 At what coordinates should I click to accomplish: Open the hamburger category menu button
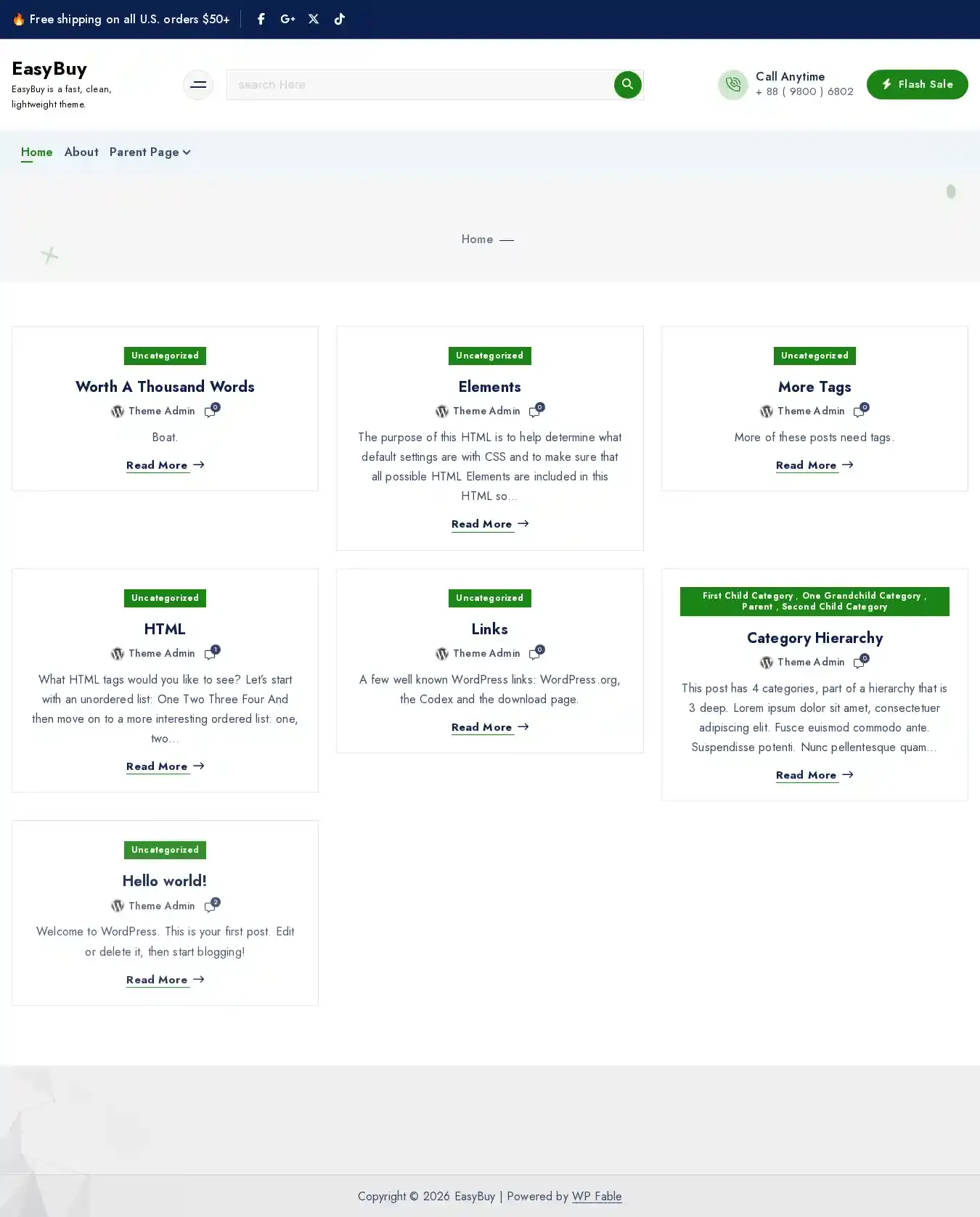tap(198, 85)
